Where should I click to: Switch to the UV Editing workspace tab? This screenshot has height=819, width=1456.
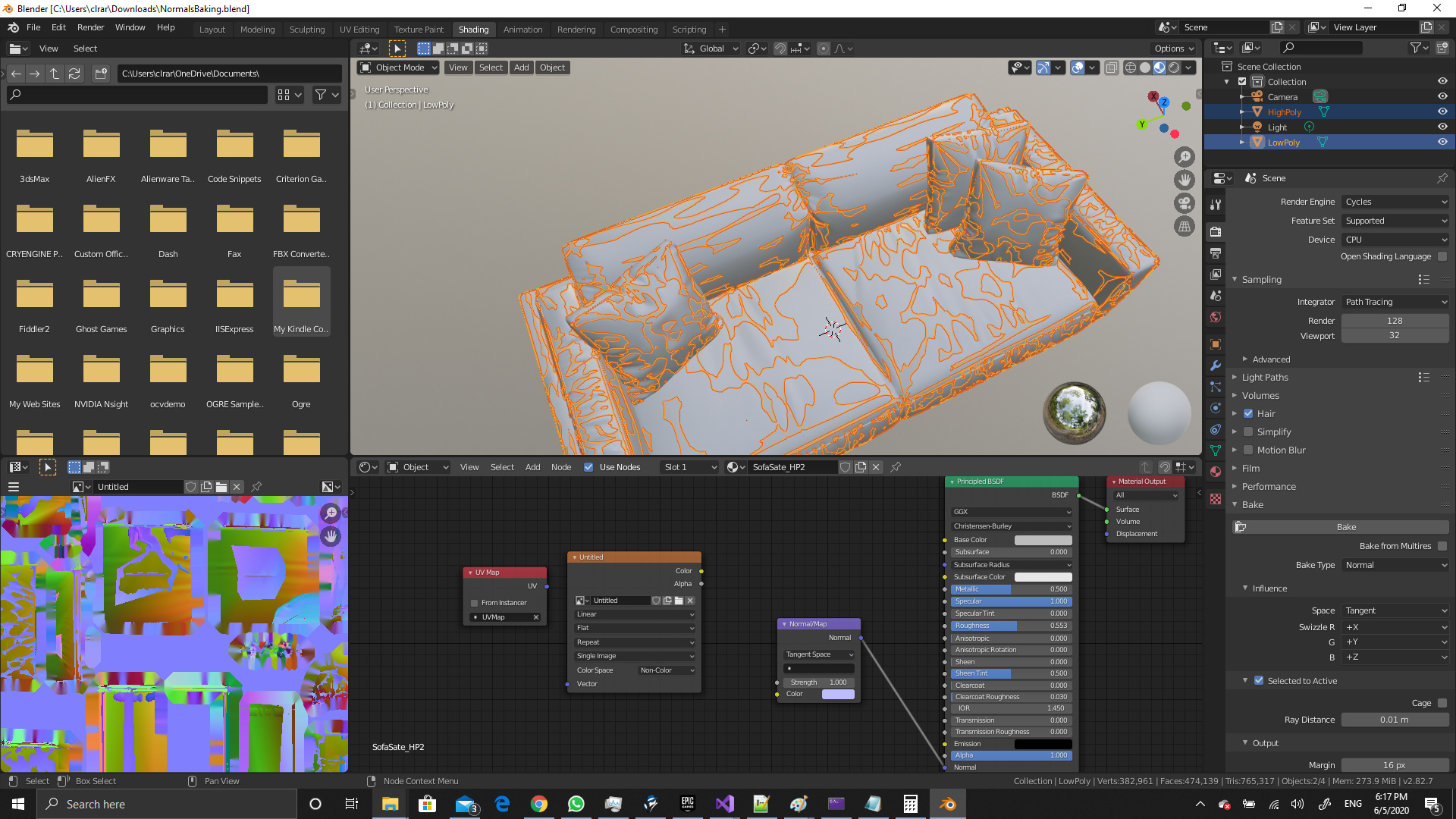point(359,30)
